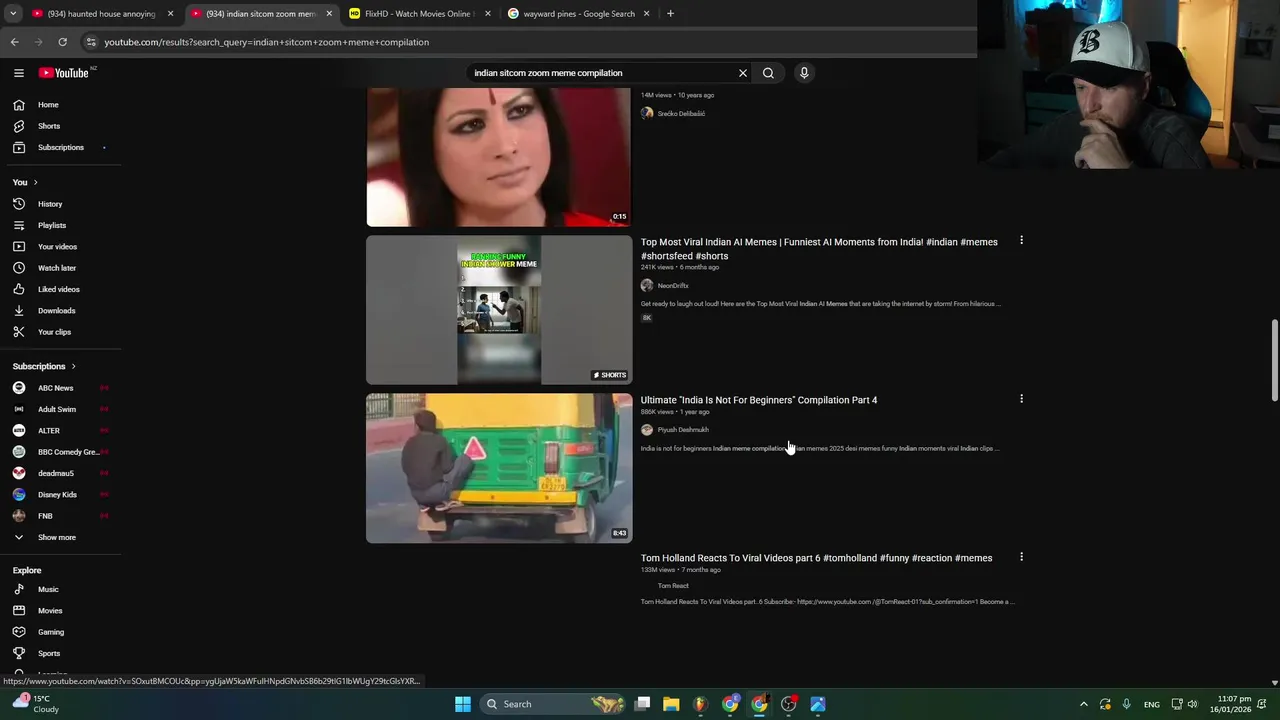
Task: Open the Windows Start menu
Action: pyautogui.click(x=463, y=704)
